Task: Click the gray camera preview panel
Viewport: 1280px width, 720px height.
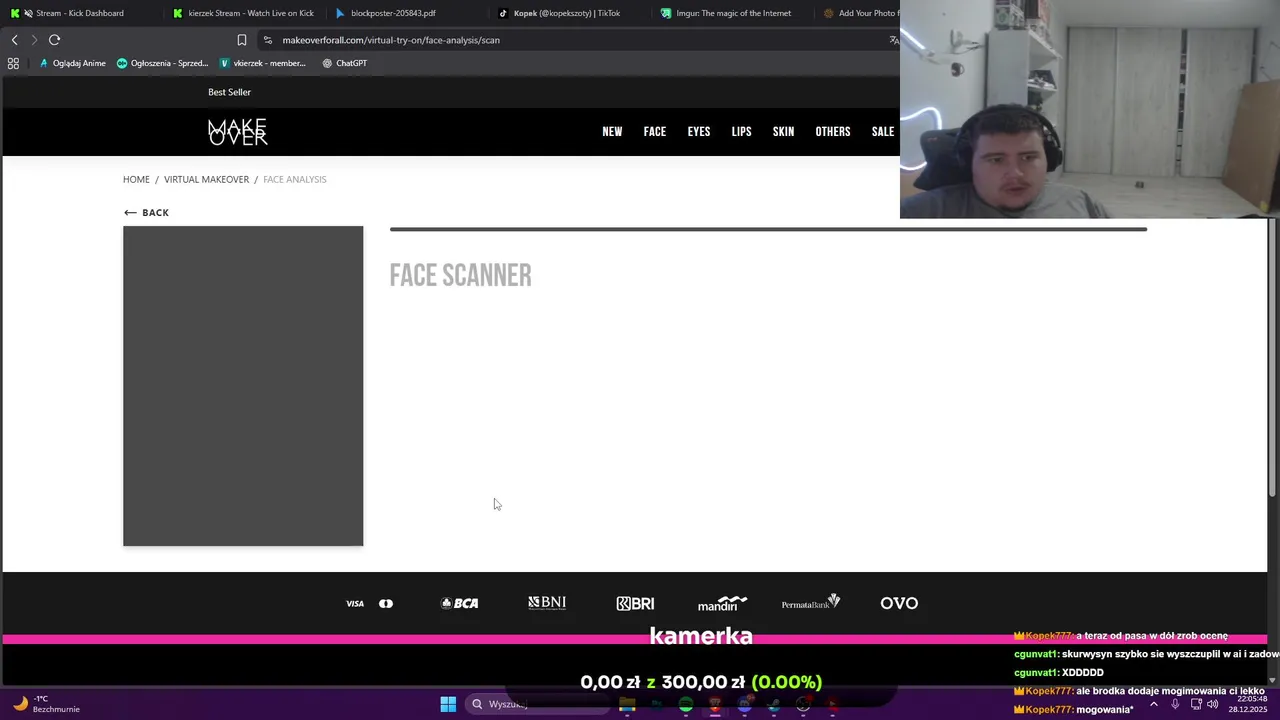Action: (243, 386)
